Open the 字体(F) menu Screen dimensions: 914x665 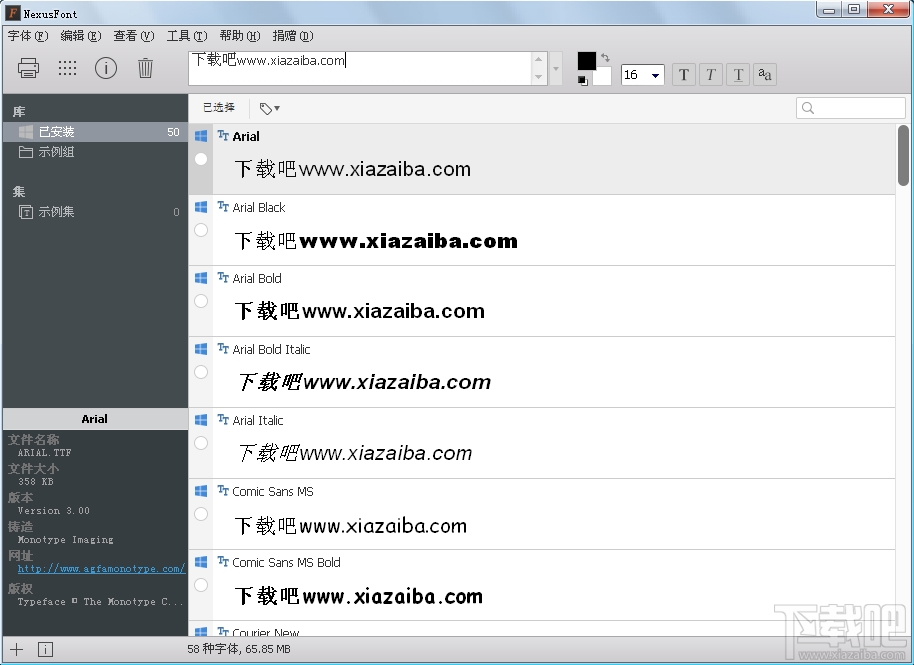click(28, 36)
